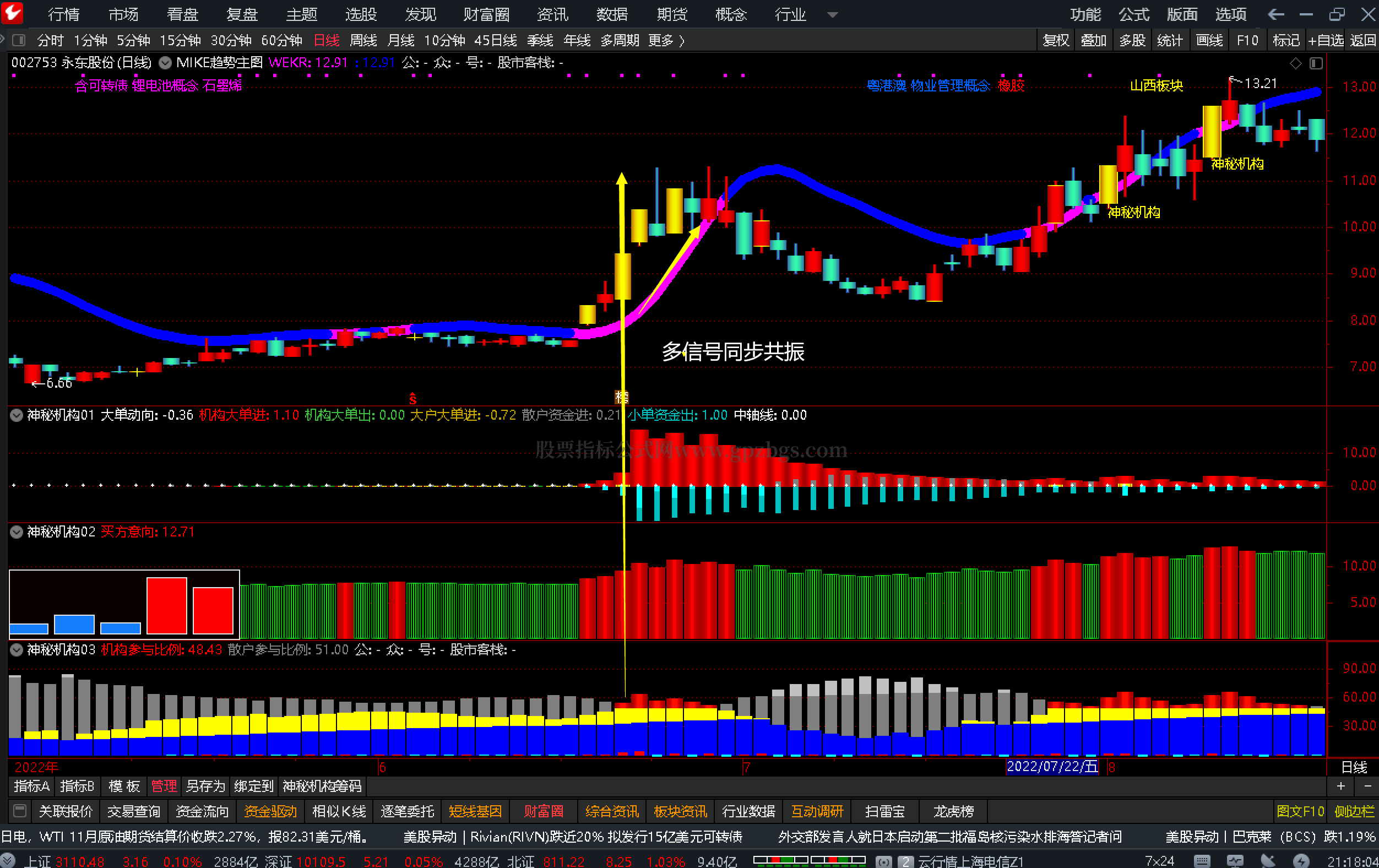
Task: Expand the 神秘机构02 indicator dropdown
Action: (17, 532)
